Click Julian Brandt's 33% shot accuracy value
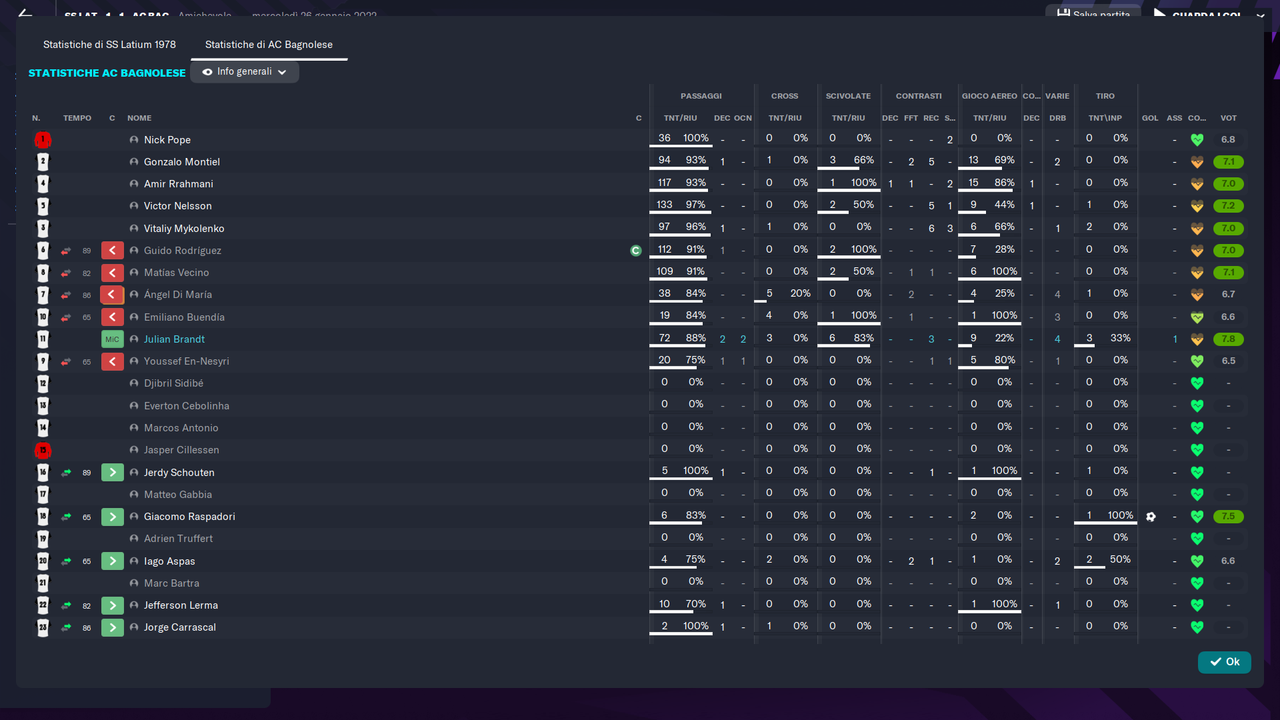The height and width of the screenshot is (720, 1280). click(x=1120, y=338)
